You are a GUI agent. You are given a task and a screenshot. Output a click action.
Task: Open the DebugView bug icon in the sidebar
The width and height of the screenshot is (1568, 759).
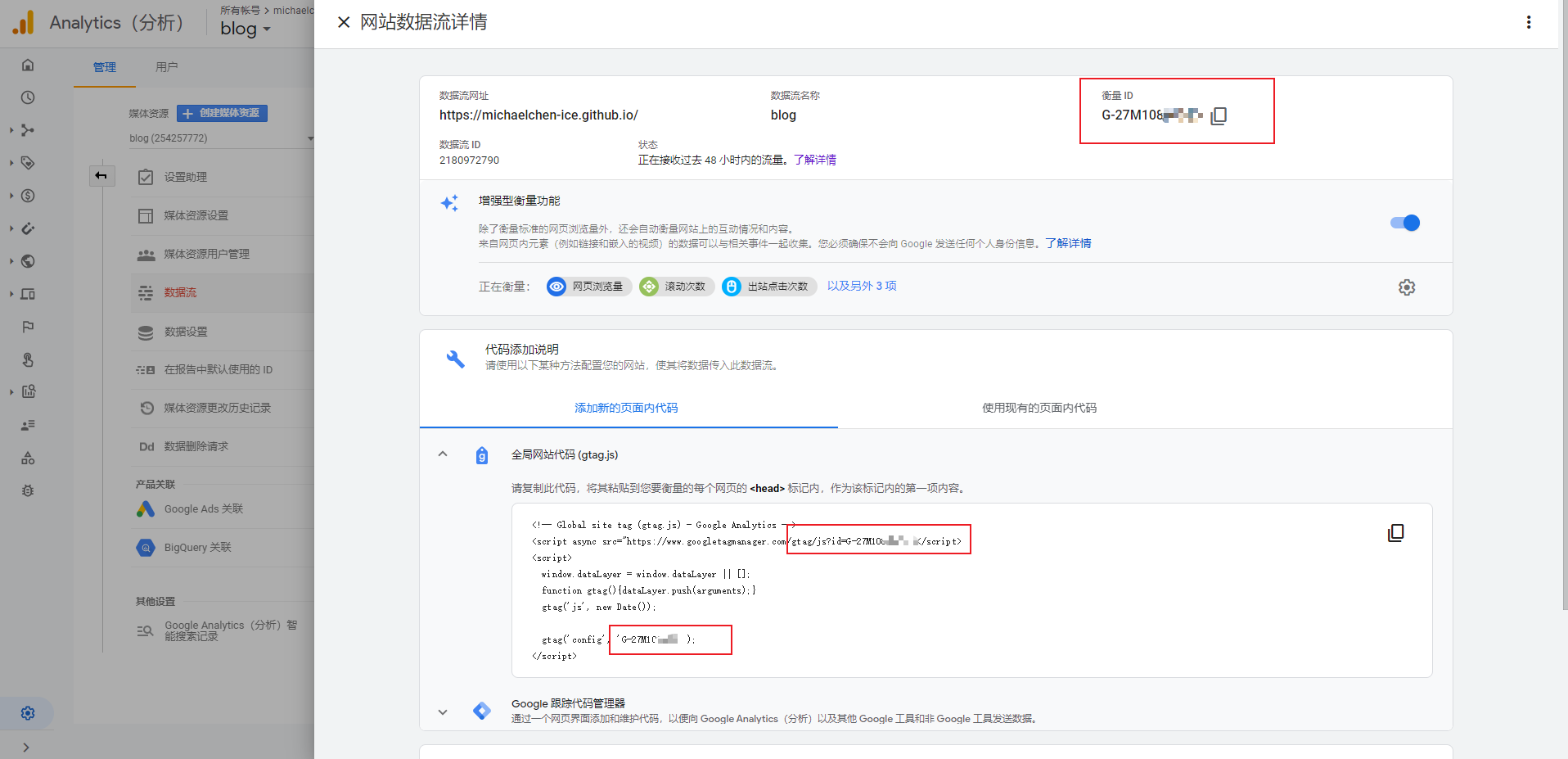(x=28, y=490)
